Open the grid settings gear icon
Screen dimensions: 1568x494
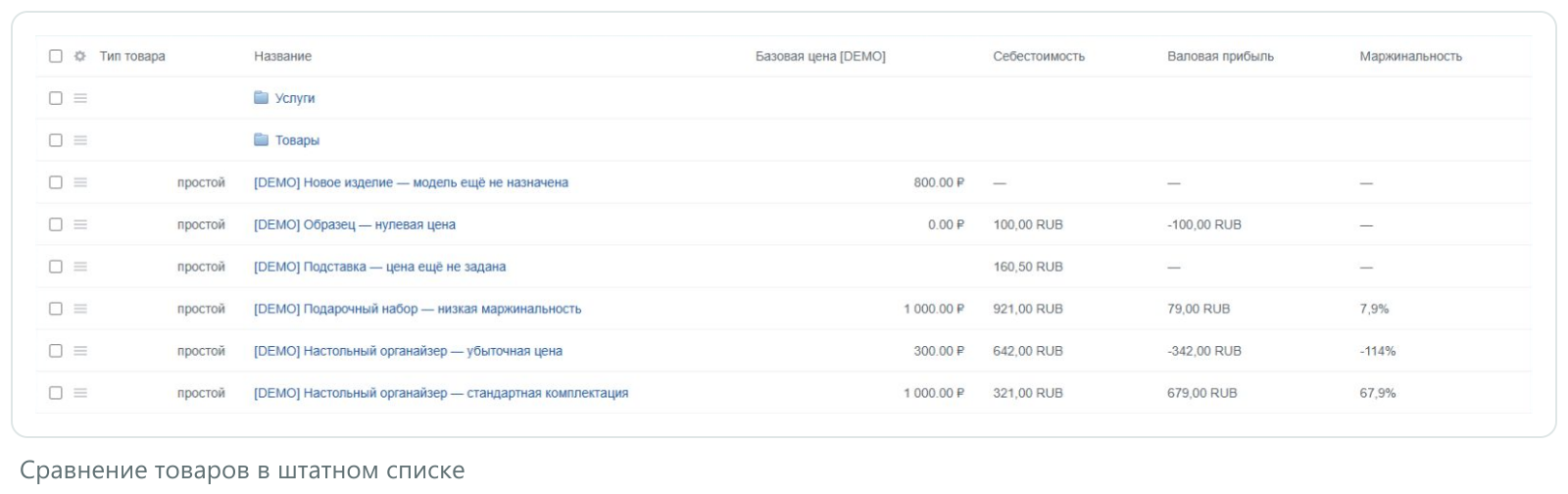pyautogui.click(x=80, y=56)
